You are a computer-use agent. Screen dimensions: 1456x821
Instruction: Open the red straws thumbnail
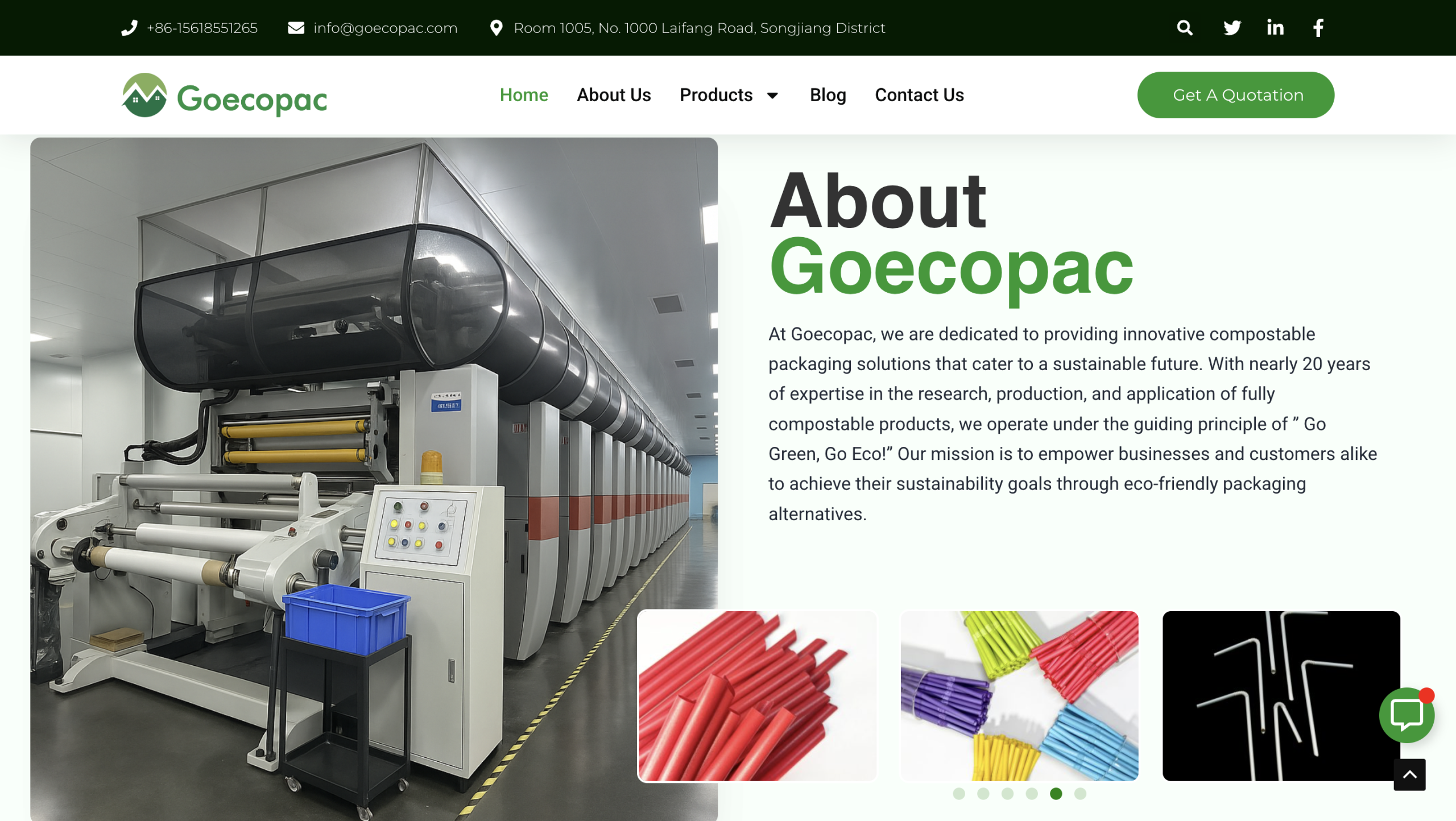tap(757, 696)
